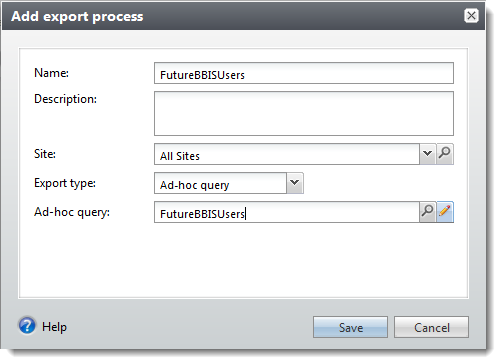The width and height of the screenshot is (501, 364).
Task: Place cursor in the Ad-hoc query field
Action: 287,212
